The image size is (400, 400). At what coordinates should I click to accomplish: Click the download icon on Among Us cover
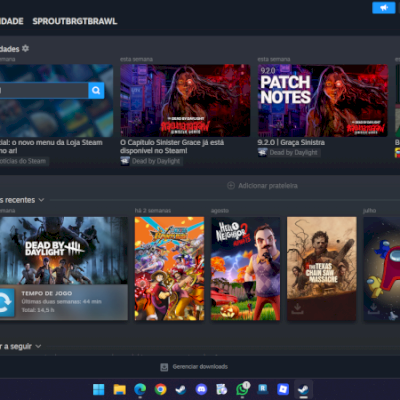point(373,308)
